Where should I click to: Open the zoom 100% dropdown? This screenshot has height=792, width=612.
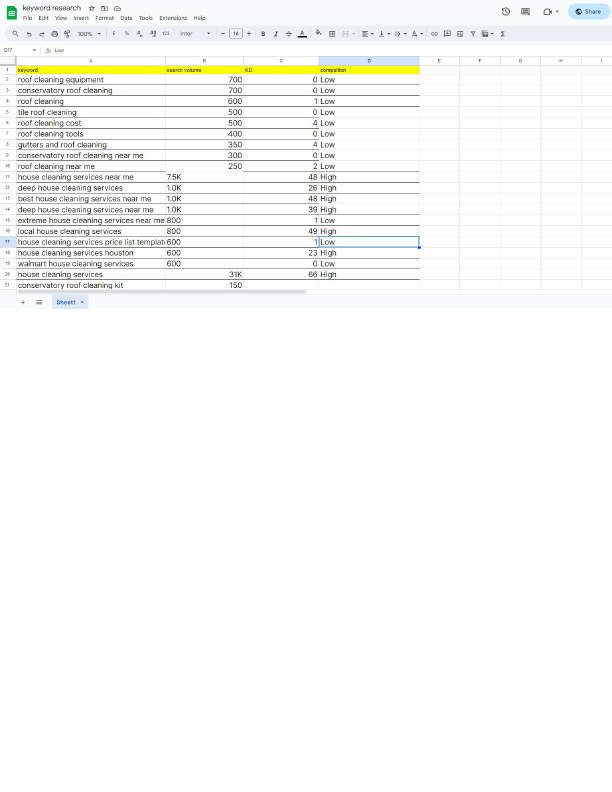(x=89, y=34)
